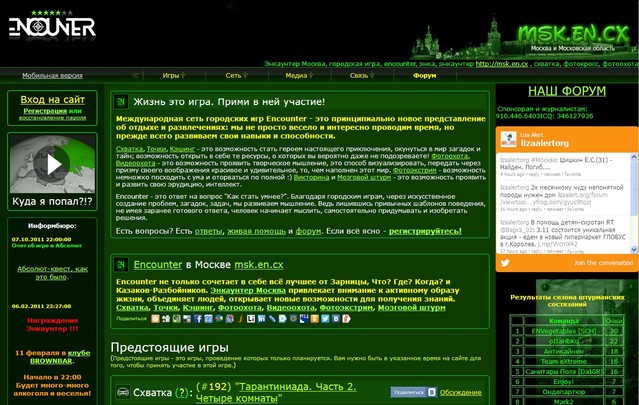Open the Encounter link in 'Encounter в Москве' title
Screen dimensions: 639x405
pyautogui.click(x=158, y=264)
